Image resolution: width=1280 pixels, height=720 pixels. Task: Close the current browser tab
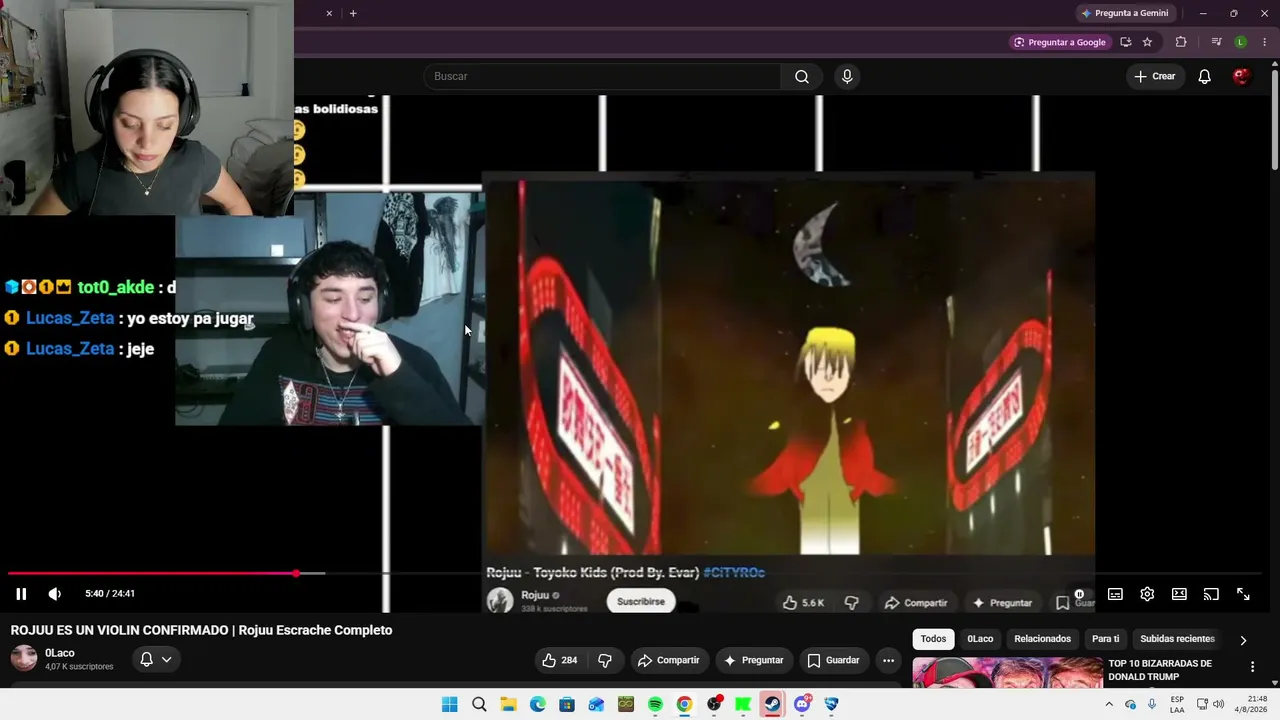coord(329,13)
